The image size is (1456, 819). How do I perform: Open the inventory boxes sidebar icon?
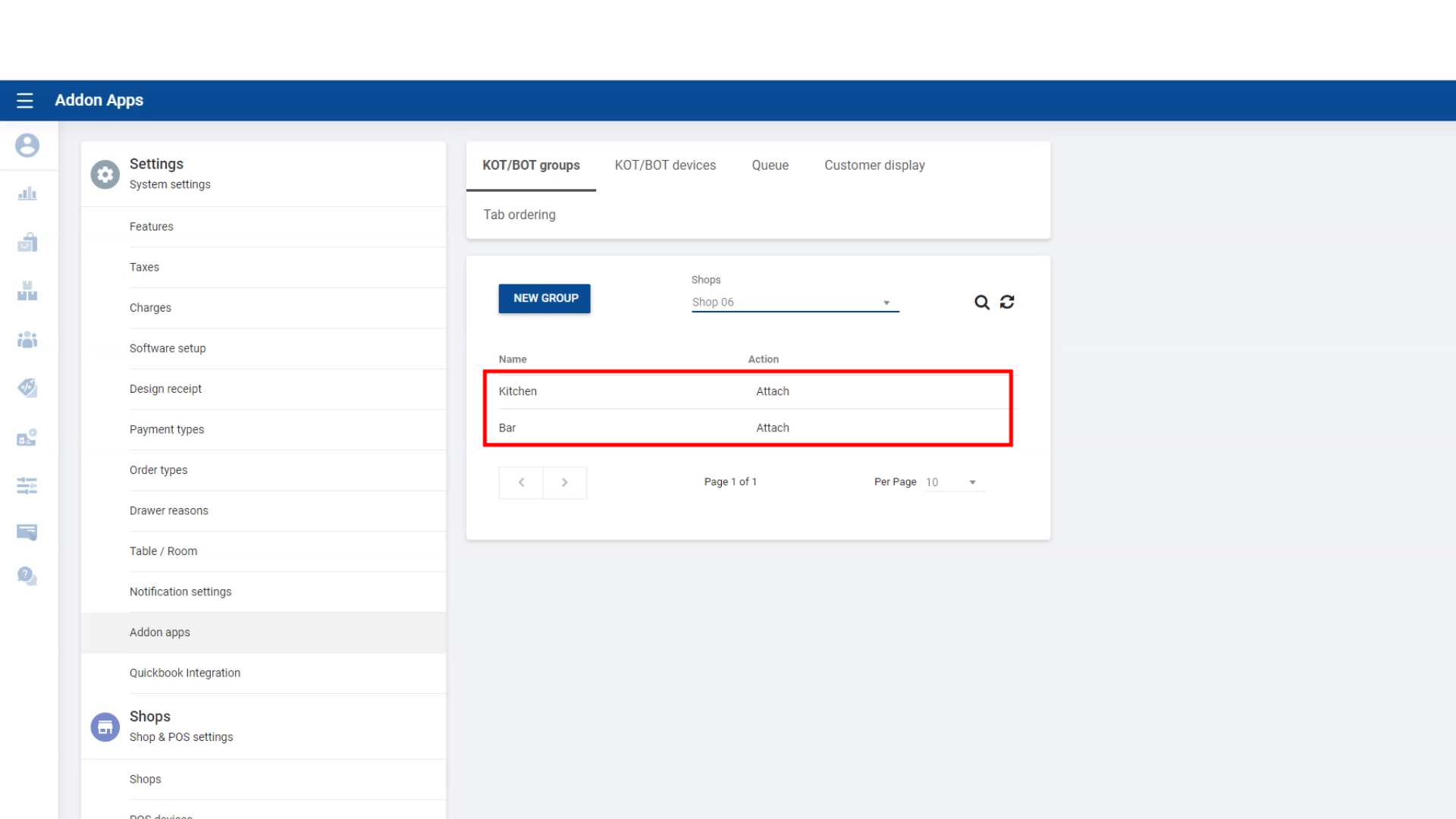(27, 291)
